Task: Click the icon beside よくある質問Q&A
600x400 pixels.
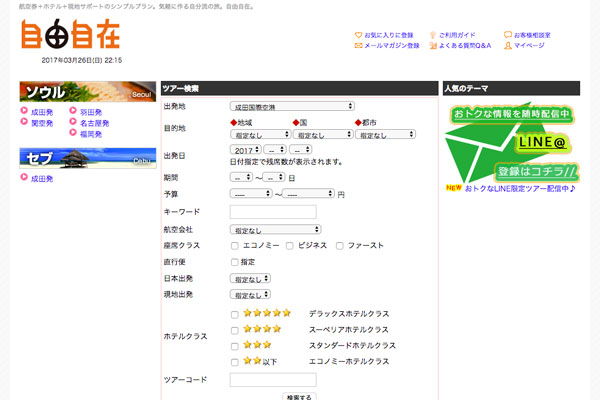Action: pyautogui.click(x=433, y=46)
